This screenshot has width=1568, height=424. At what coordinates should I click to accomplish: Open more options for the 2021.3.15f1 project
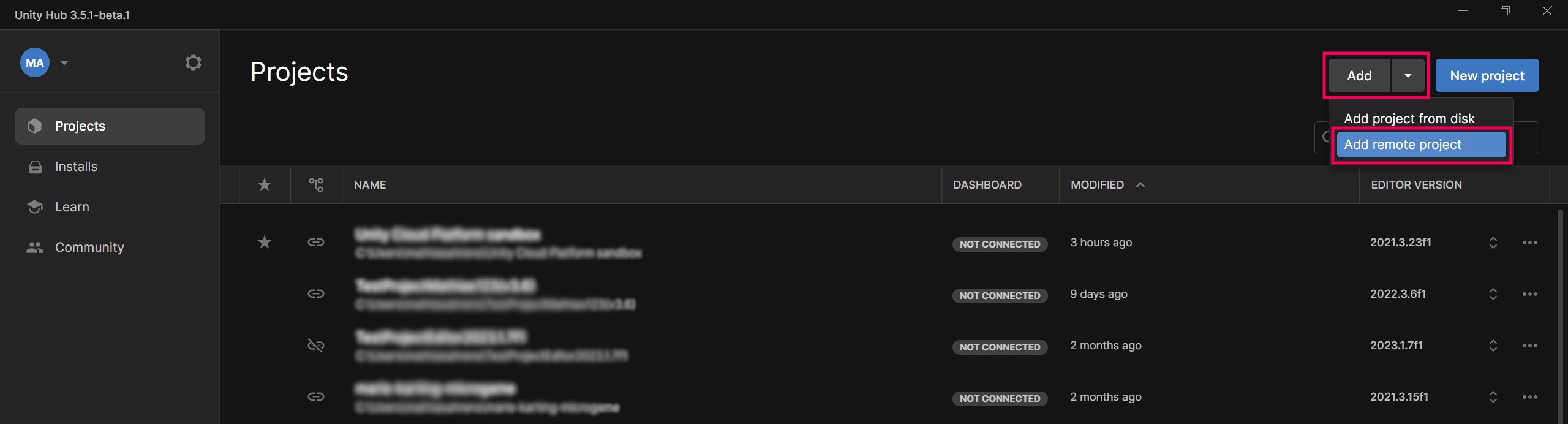1529,397
